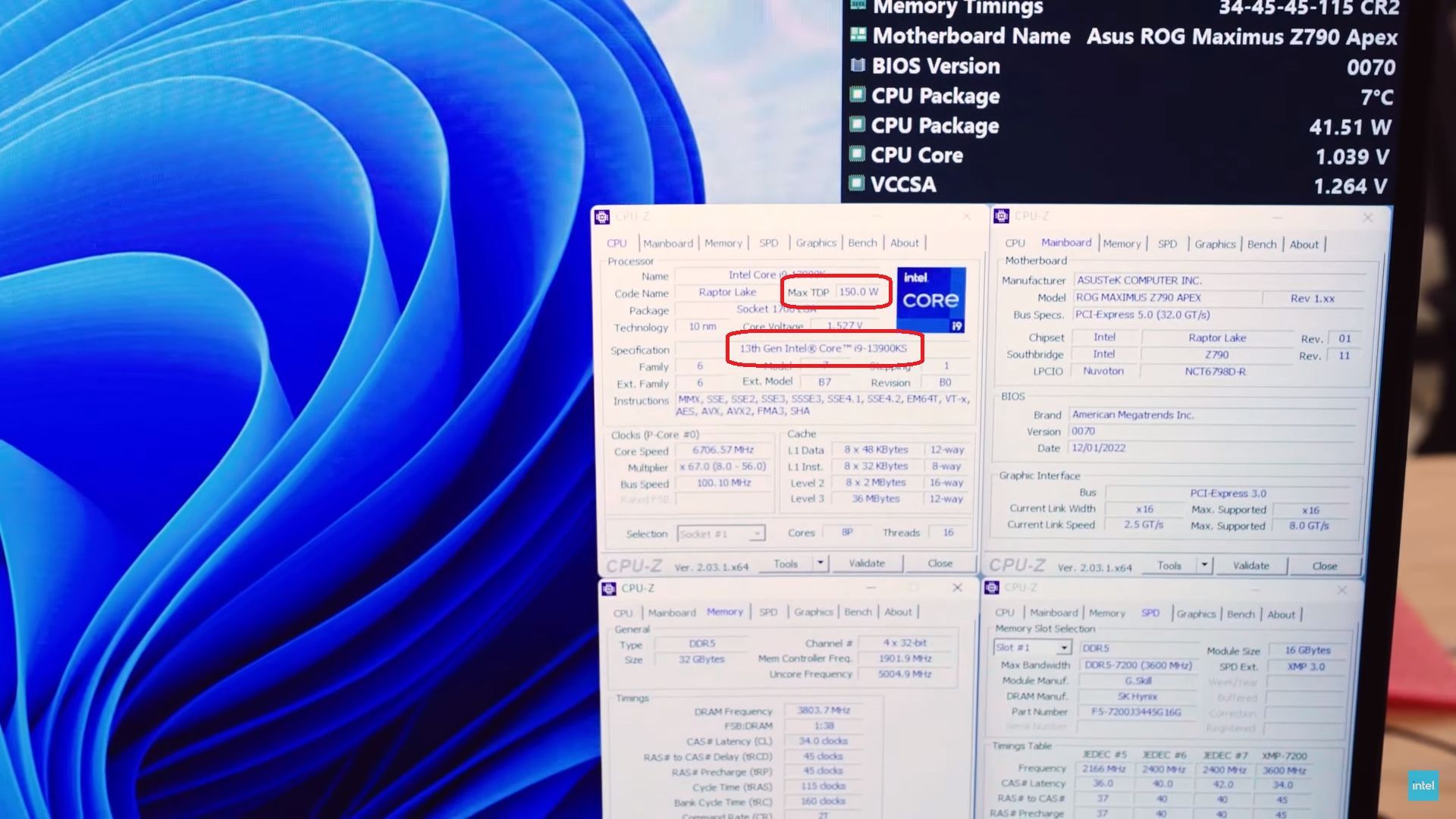Select the Bench tab in the Mainboard window
Image resolution: width=1456 pixels, height=819 pixels.
1262,244
